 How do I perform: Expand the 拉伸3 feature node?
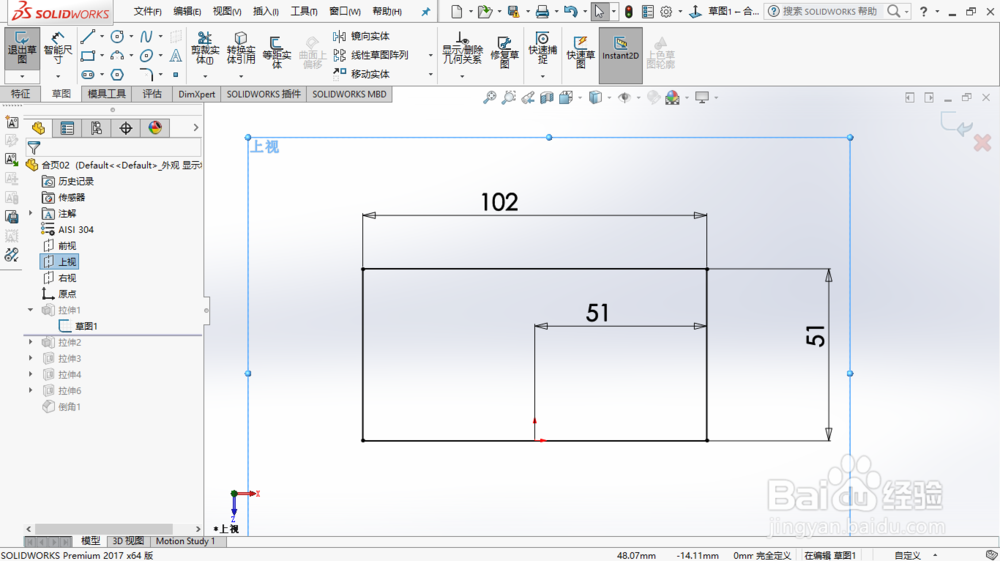pos(31,358)
